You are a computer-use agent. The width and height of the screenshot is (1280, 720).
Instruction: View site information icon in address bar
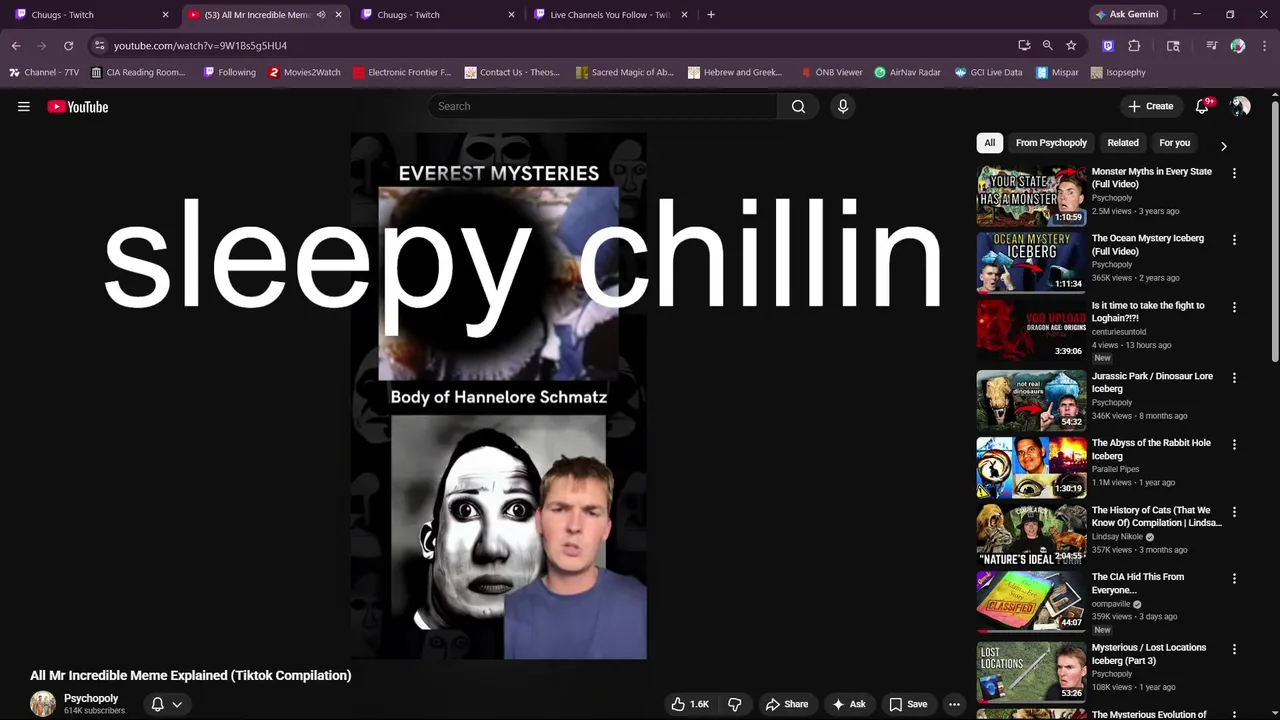coord(99,45)
